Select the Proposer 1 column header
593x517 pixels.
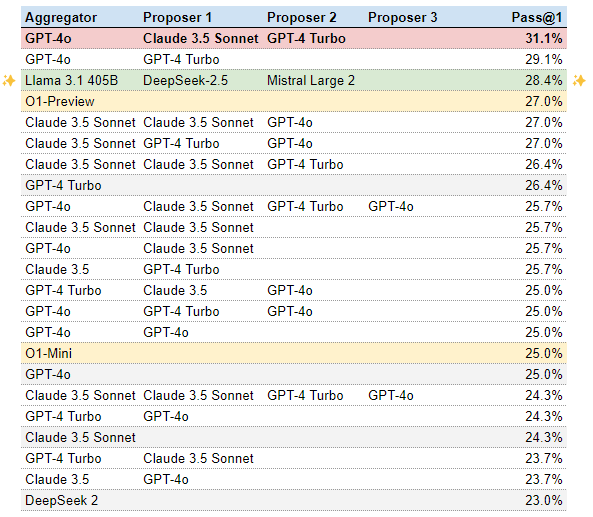coord(177,18)
